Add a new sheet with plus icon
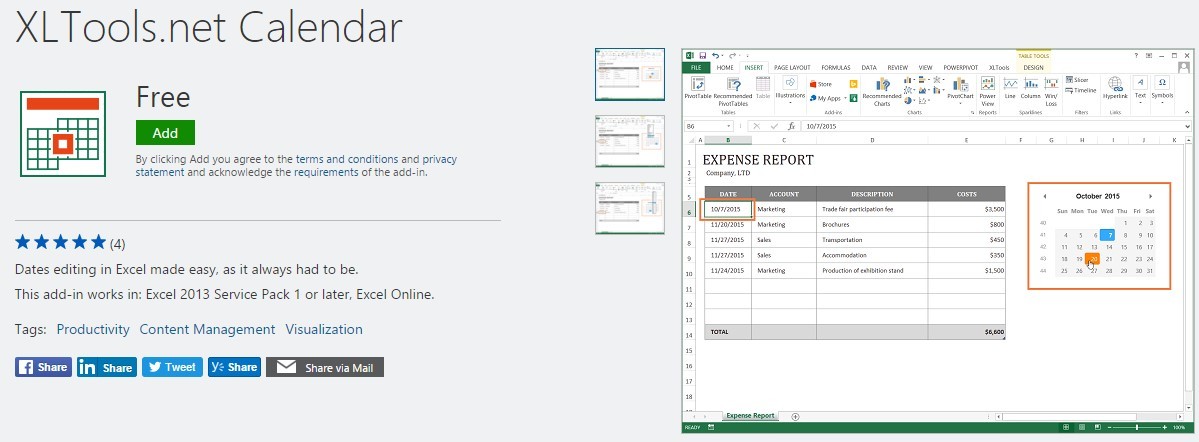 tap(795, 416)
